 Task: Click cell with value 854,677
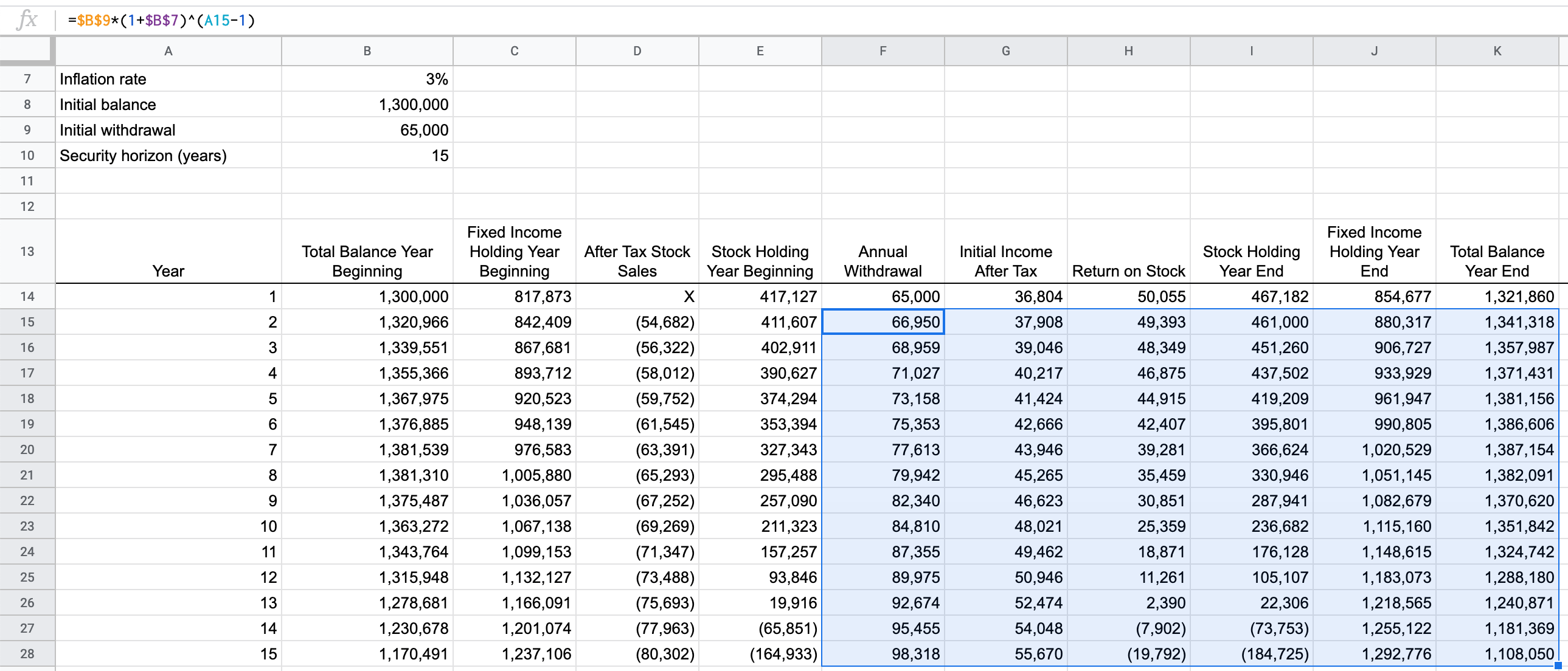1375,296
